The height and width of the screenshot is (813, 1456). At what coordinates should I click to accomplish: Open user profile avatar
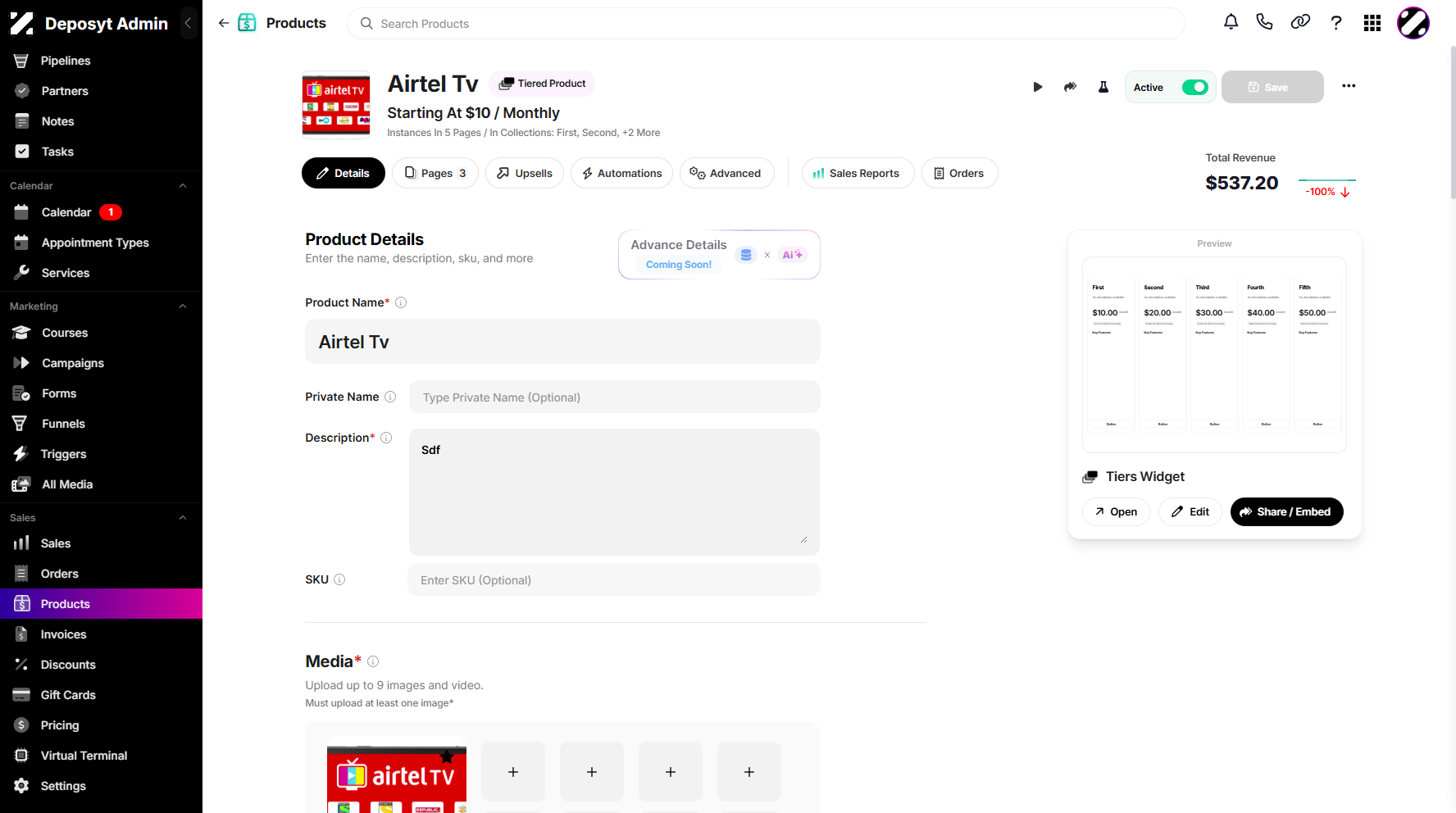point(1413,23)
